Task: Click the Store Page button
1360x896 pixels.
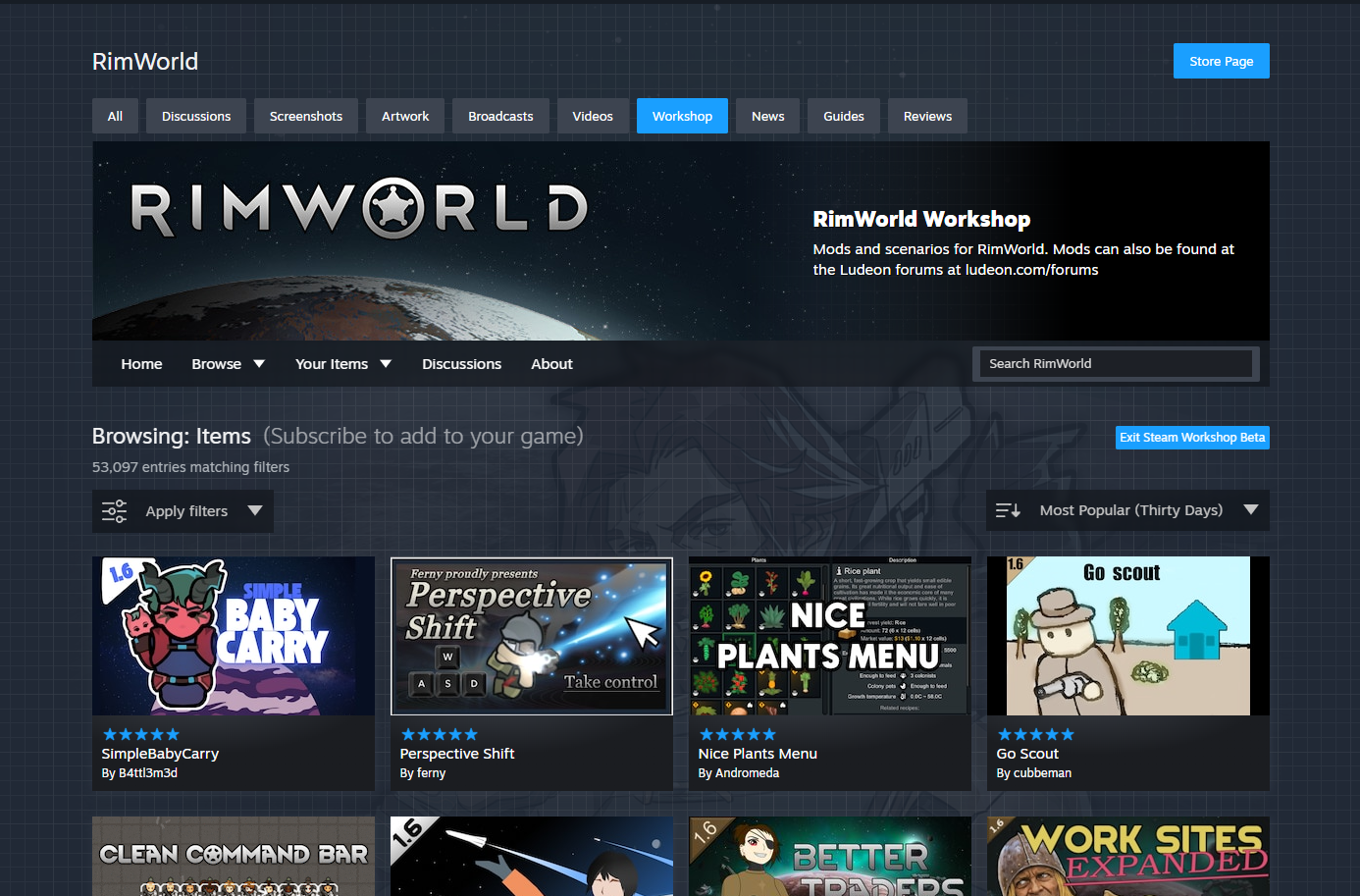Action: pyautogui.click(x=1221, y=60)
